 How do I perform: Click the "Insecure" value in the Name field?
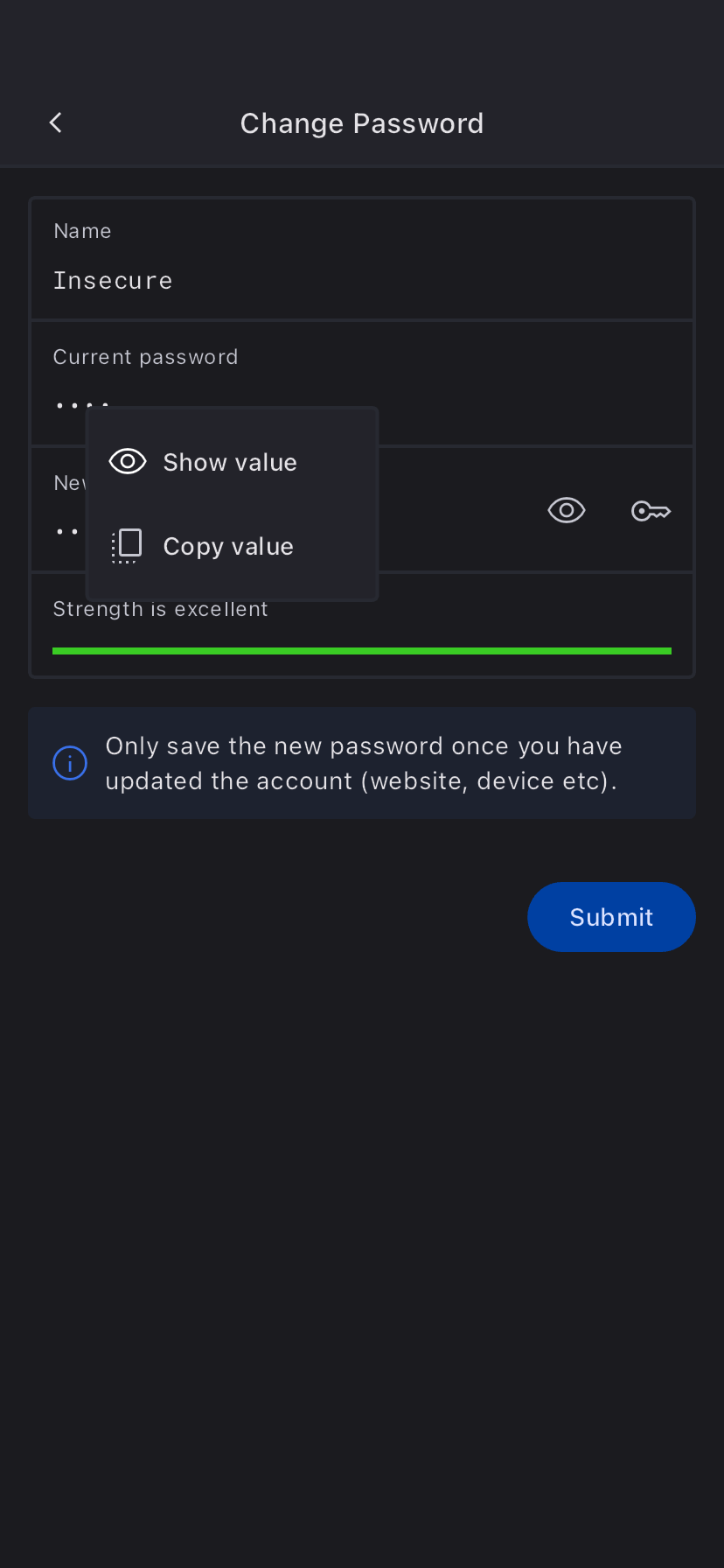coord(113,281)
